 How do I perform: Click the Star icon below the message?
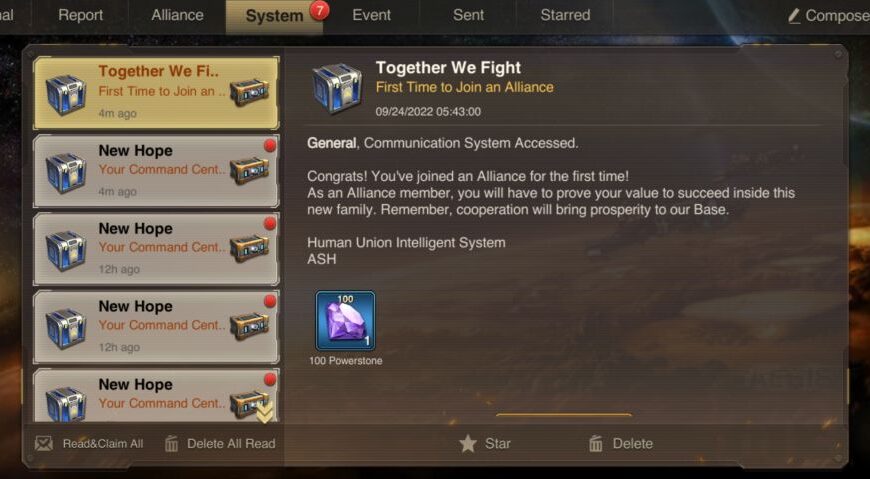tap(468, 443)
